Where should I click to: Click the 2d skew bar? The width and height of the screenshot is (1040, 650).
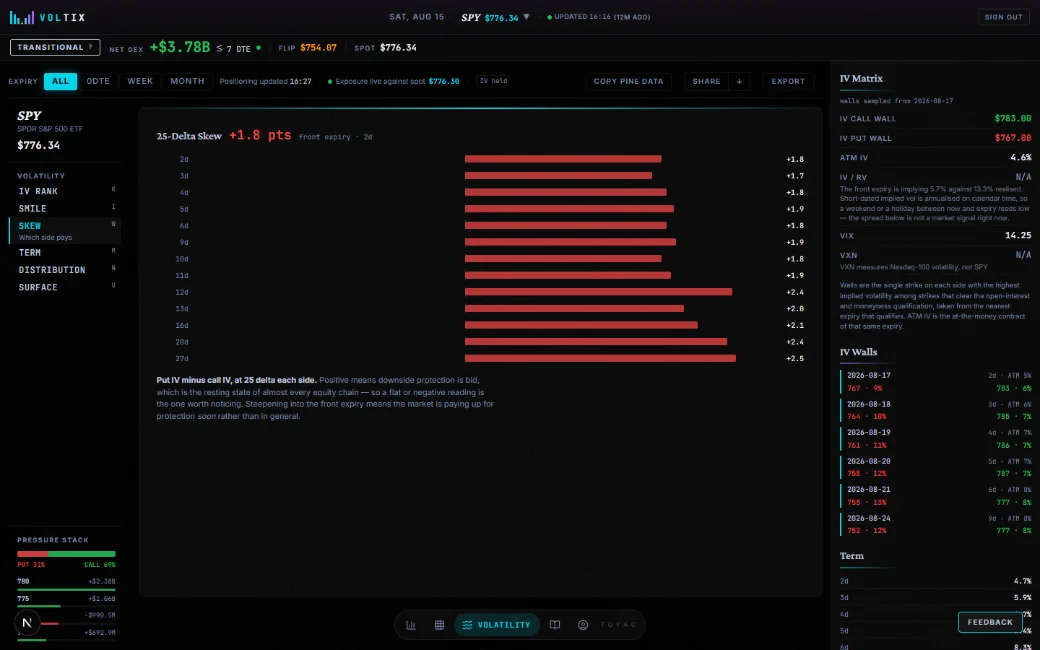click(563, 159)
